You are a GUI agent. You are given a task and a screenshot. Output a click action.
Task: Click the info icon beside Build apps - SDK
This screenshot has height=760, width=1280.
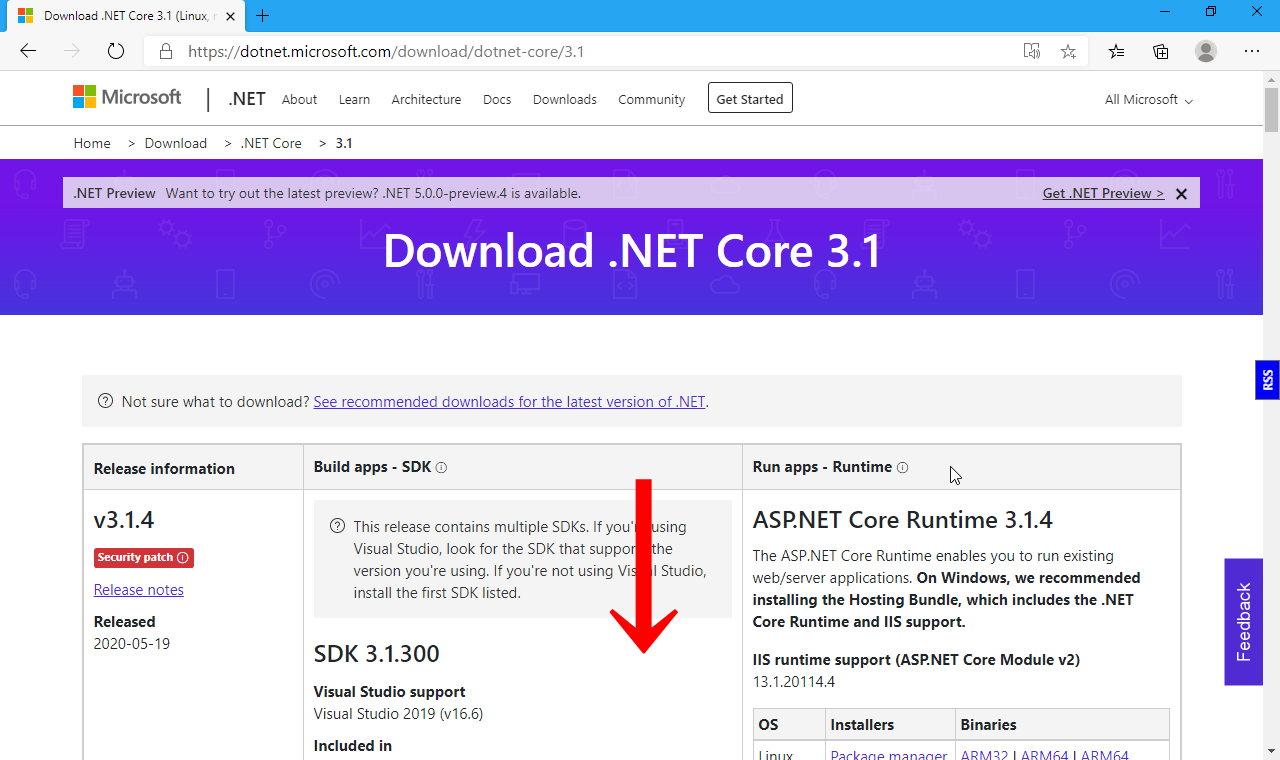[x=441, y=468]
